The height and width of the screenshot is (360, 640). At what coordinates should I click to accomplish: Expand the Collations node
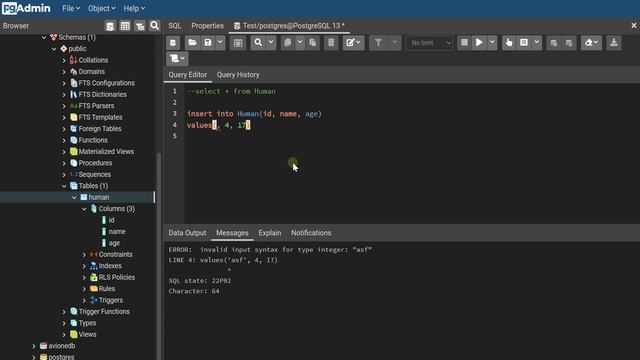pyautogui.click(x=64, y=60)
